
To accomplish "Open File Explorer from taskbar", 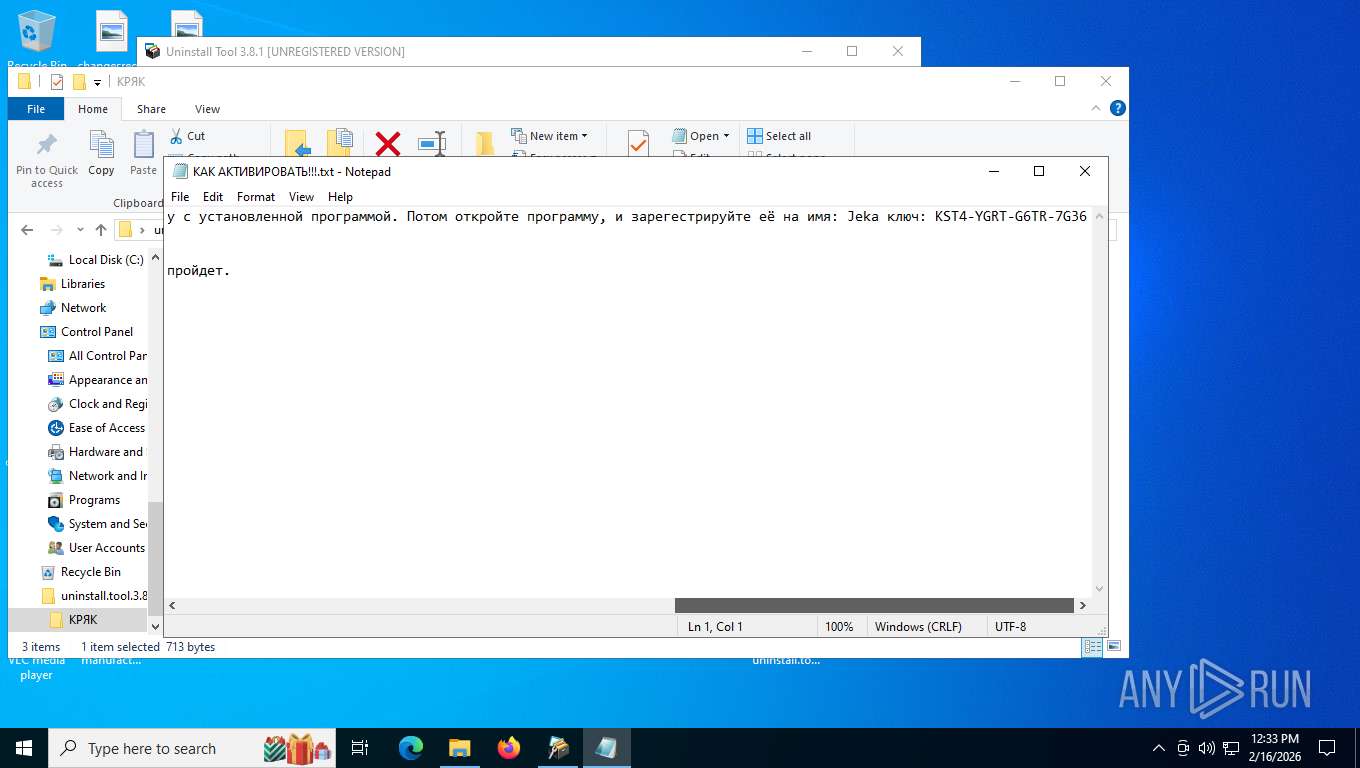I will [x=459, y=748].
